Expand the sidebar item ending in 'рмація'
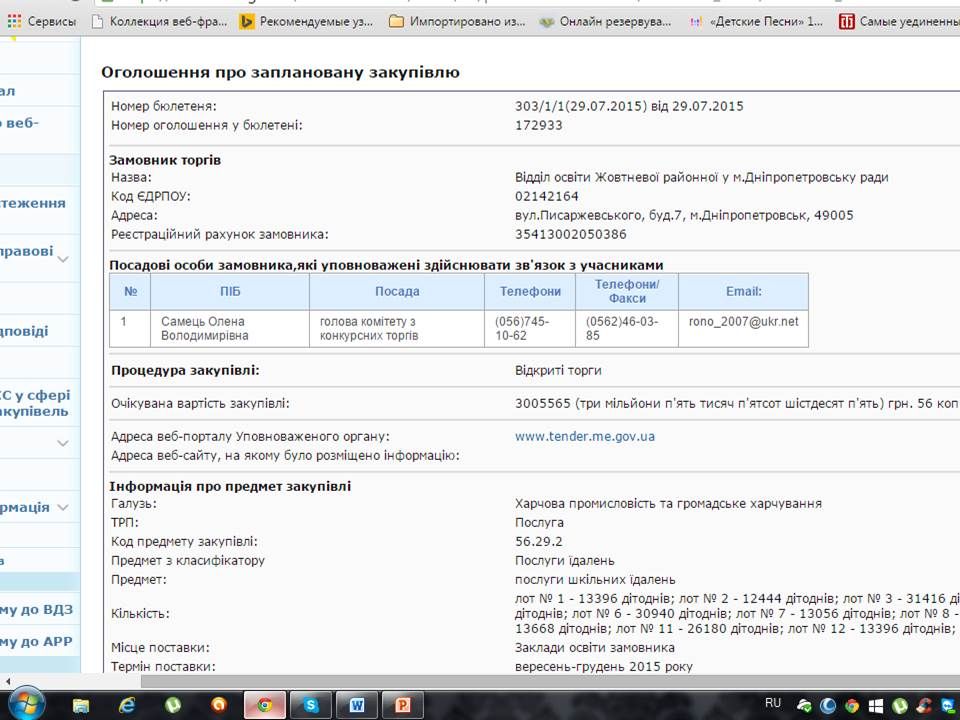Screen dimensions: 960x720 tap(63, 507)
